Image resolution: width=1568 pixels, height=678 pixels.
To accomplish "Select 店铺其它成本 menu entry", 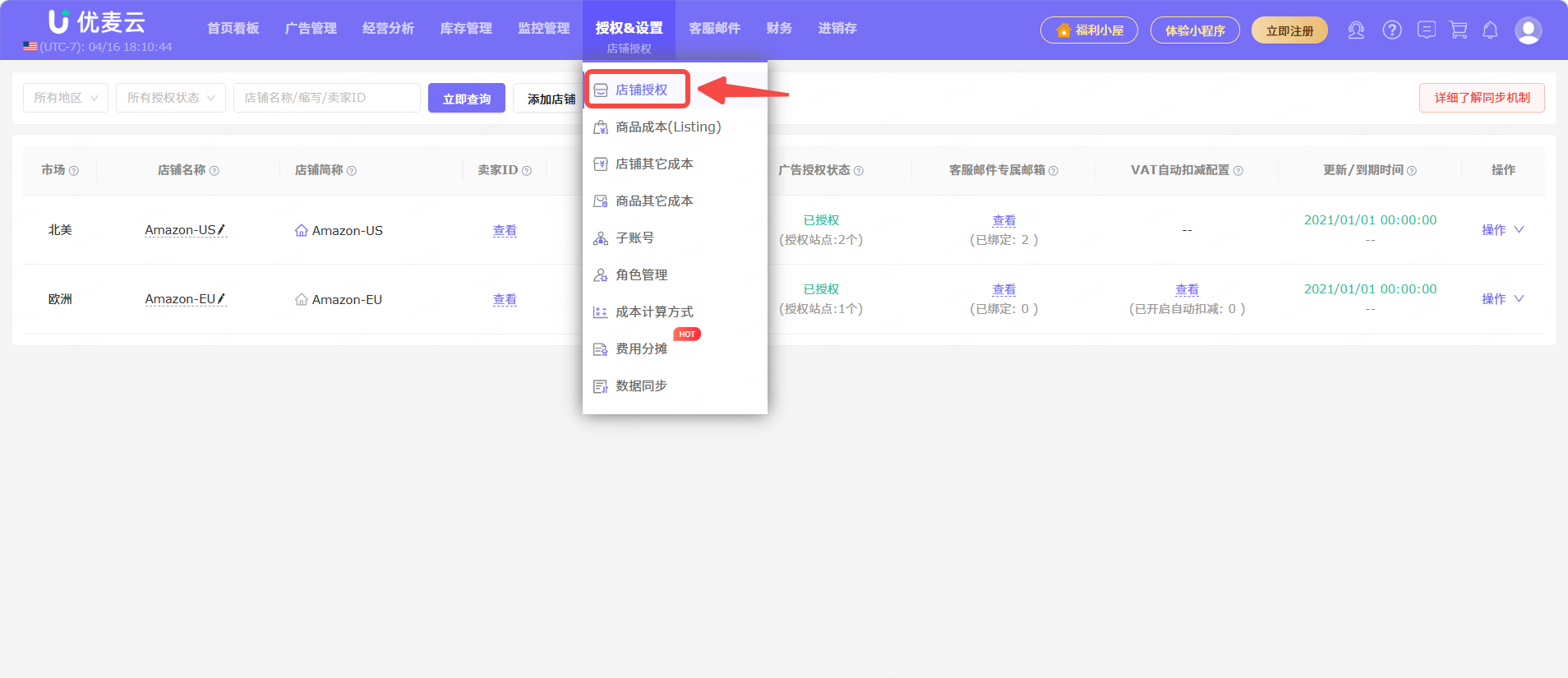I will click(675, 164).
